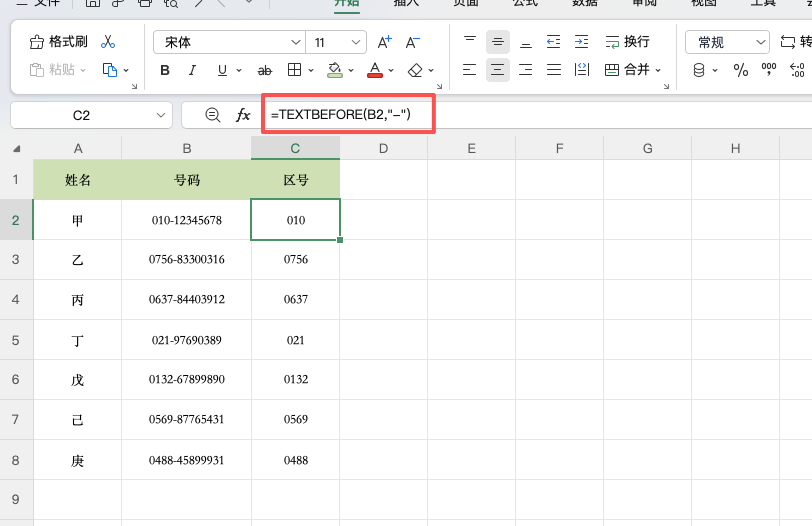
Task: Align text to top
Action: click(x=470, y=41)
